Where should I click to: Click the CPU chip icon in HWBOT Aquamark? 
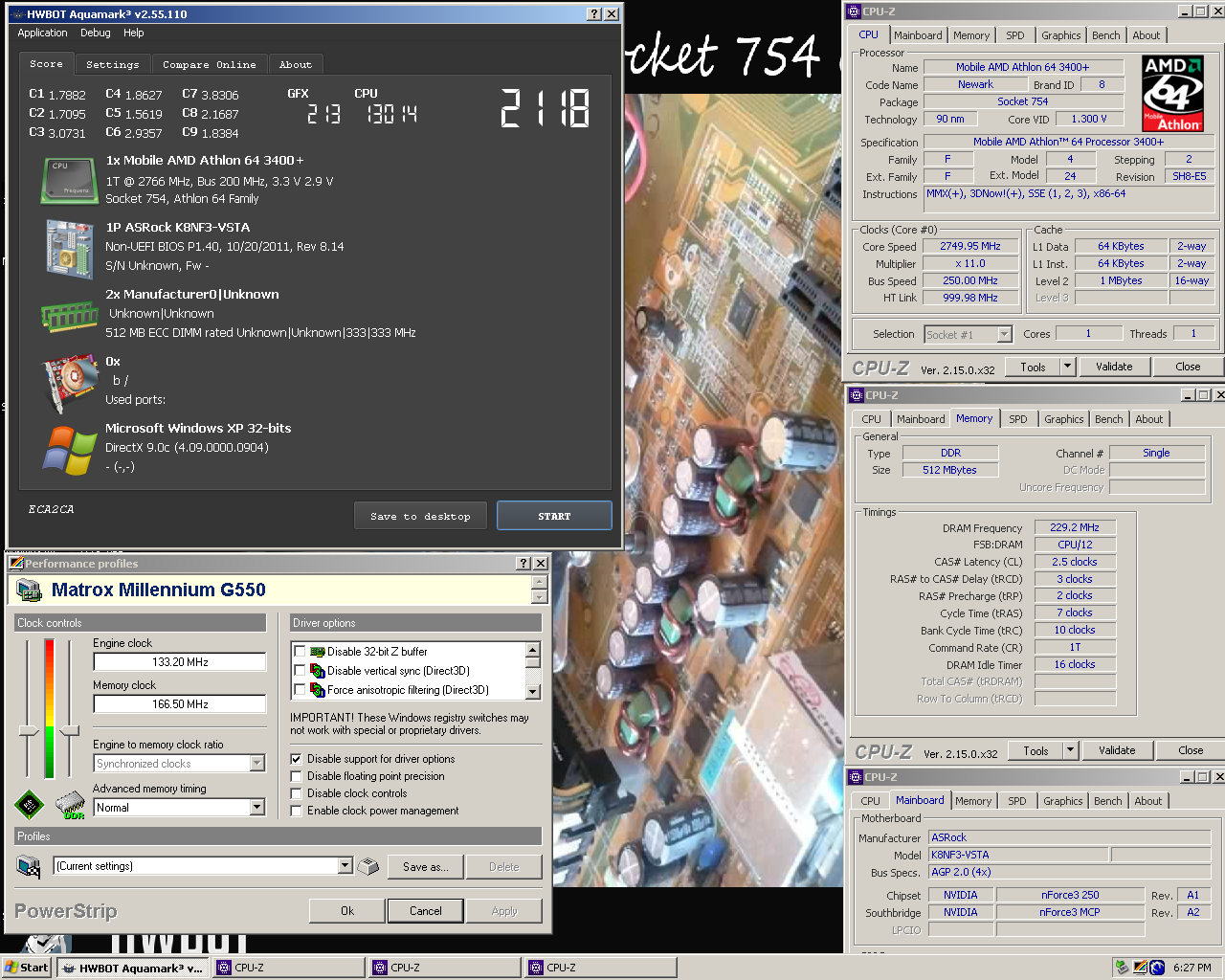(x=69, y=182)
